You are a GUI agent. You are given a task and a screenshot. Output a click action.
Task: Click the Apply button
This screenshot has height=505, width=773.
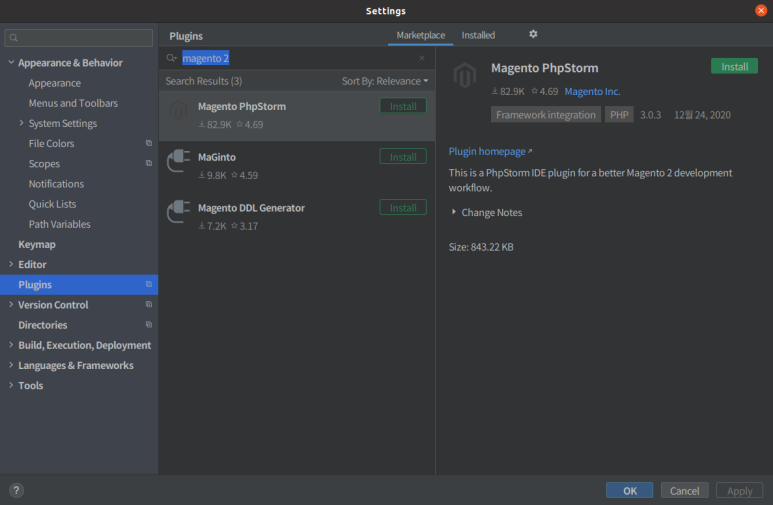click(x=739, y=490)
